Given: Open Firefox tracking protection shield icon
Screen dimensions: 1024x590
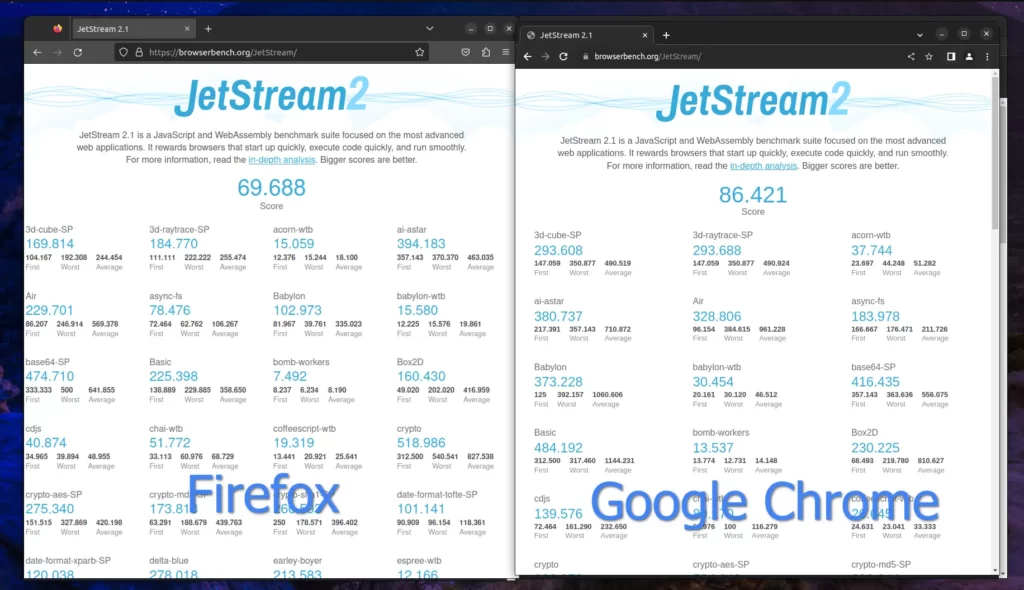Looking at the screenshot, I should tap(123, 52).
